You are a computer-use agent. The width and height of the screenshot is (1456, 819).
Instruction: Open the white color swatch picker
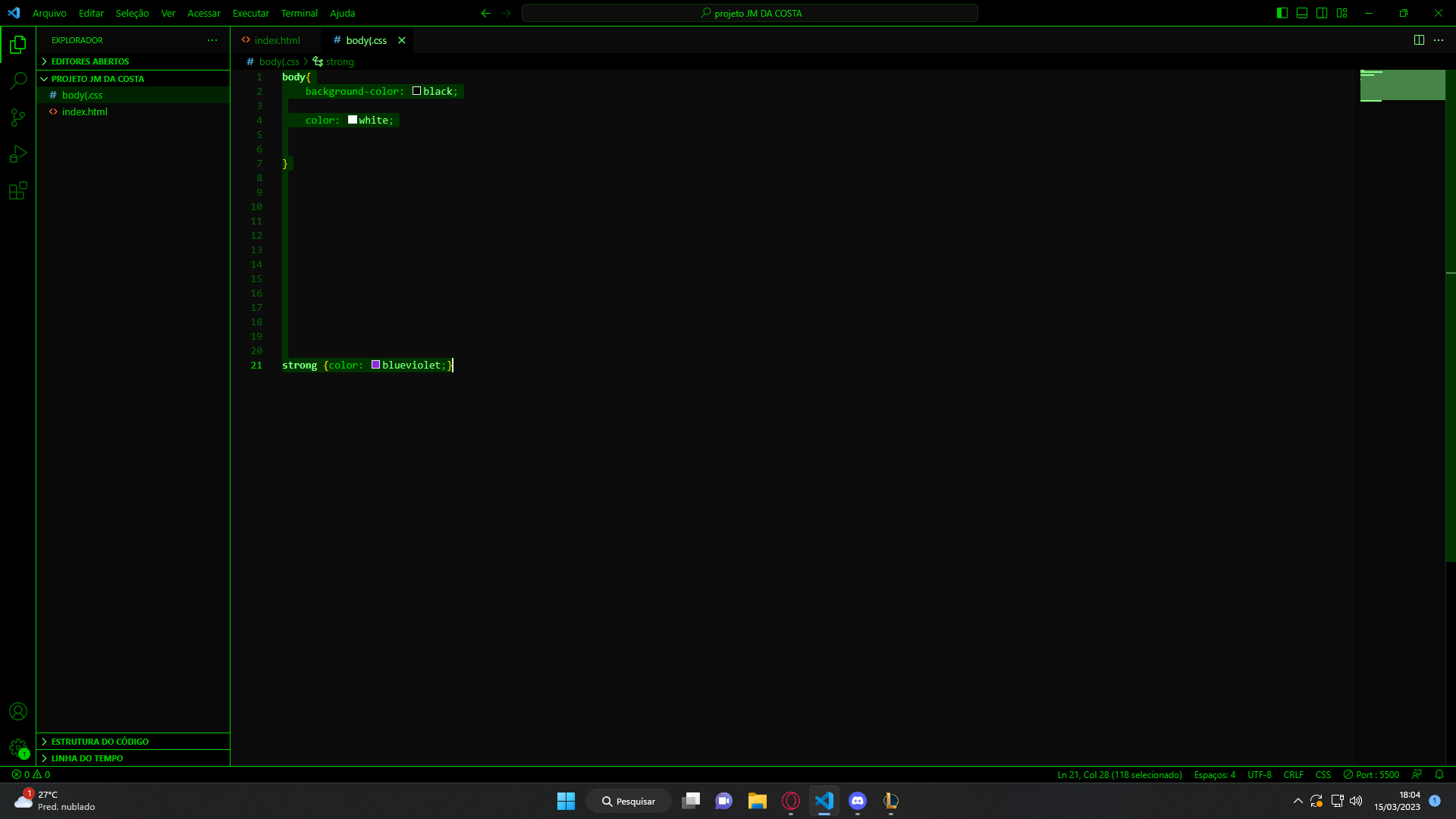click(353, 120)
